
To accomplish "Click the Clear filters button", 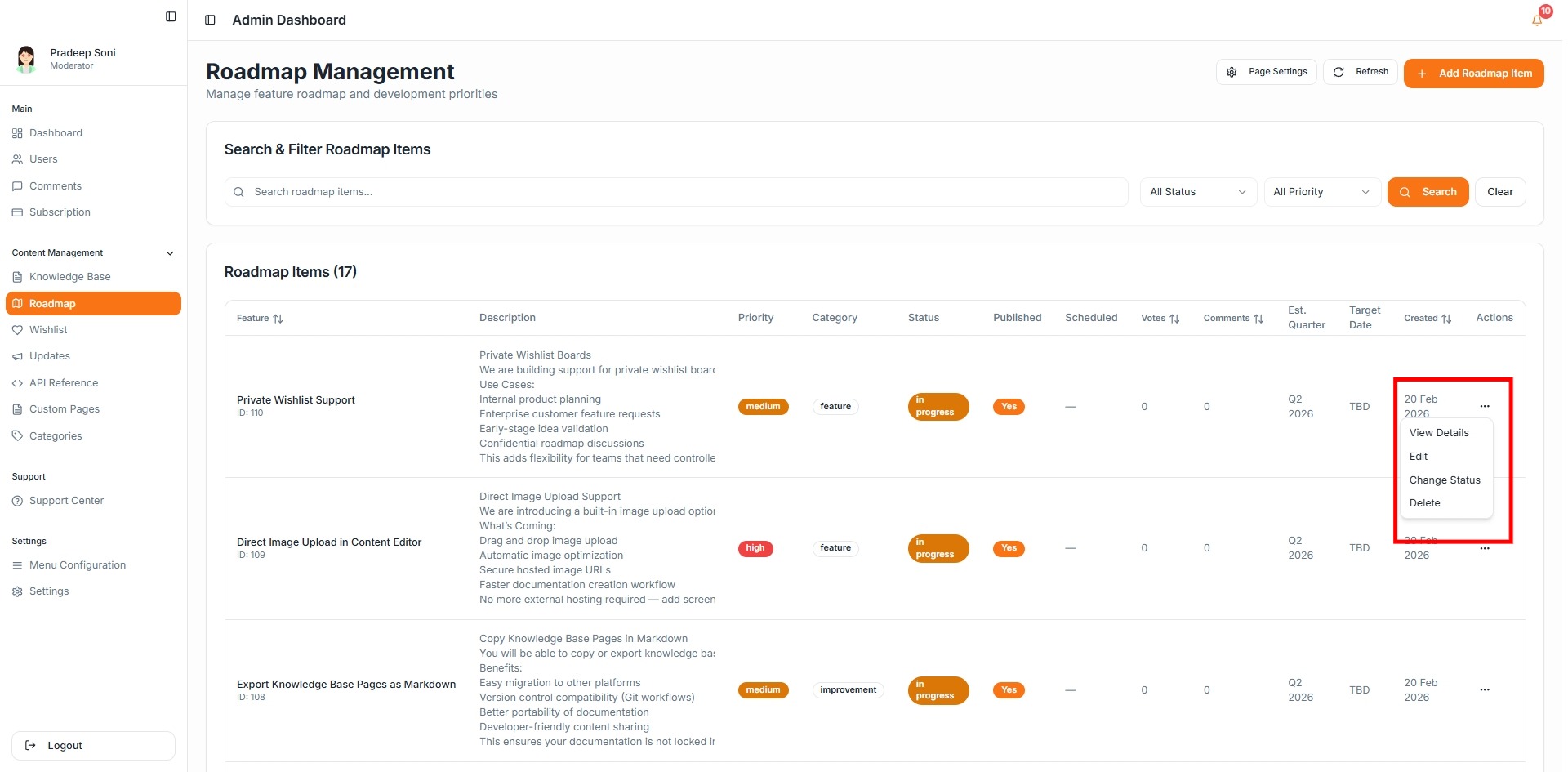I will [1499, 192].
